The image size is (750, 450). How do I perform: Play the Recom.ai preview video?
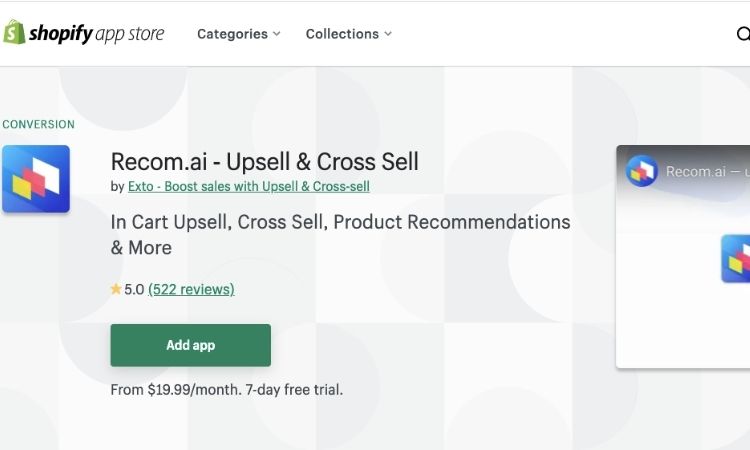pos(683,257)
